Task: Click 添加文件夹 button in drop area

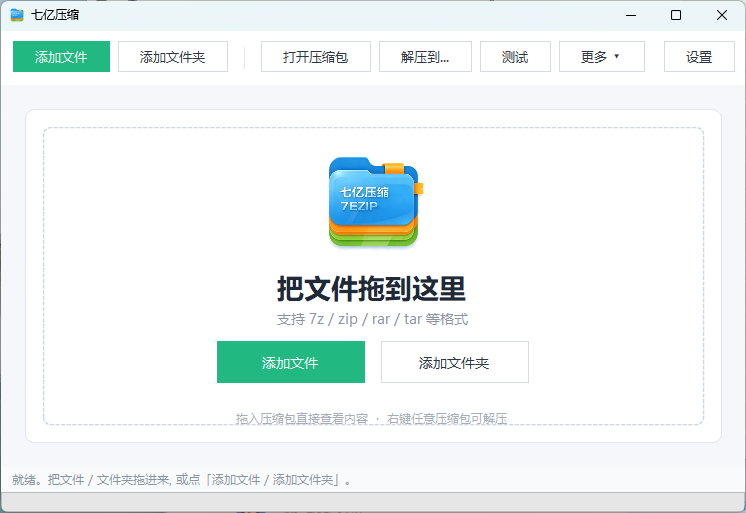Action: 454,362
